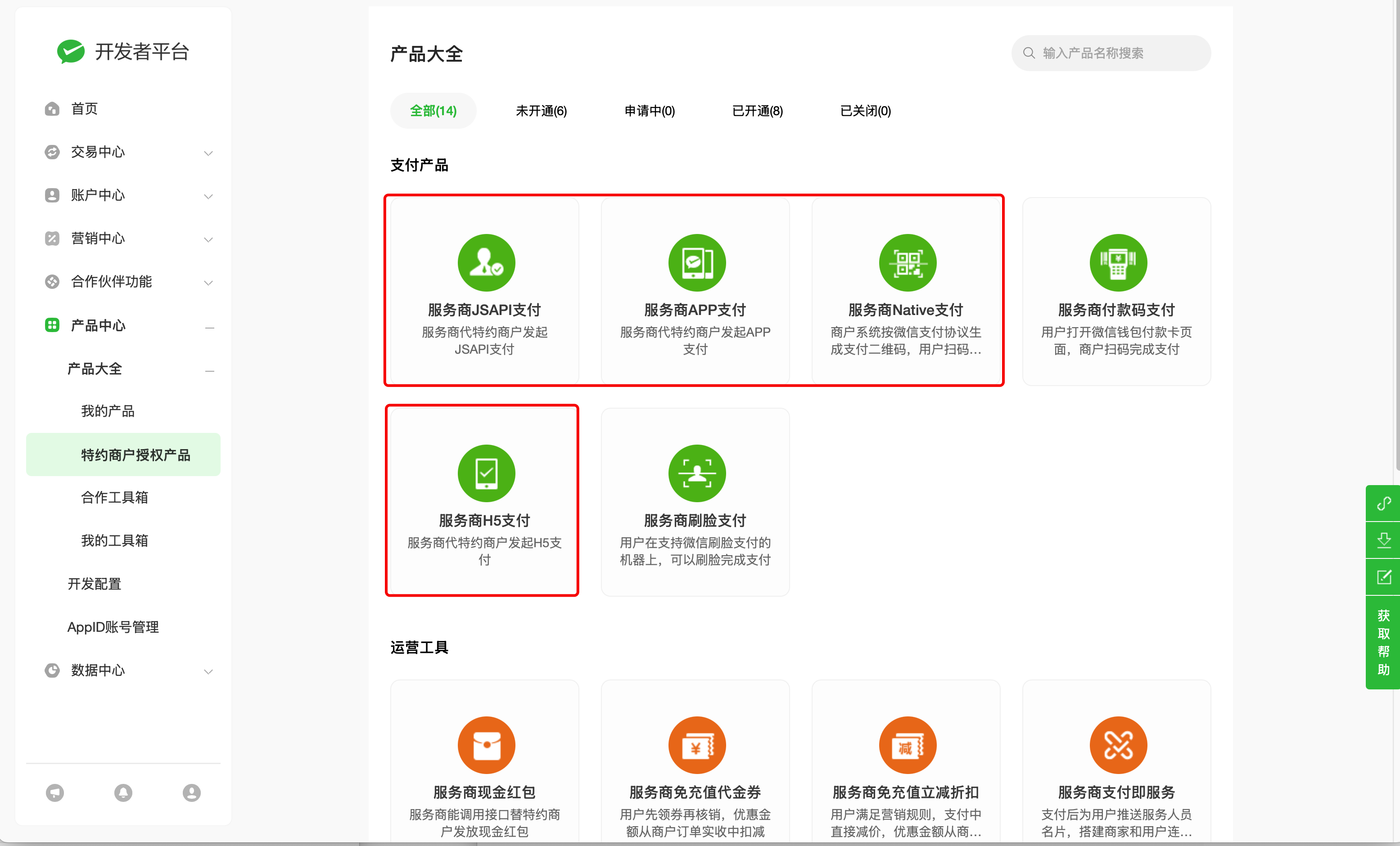The width and height of the screenshot is (1400, 846).
Task: Click the link icon in the right floating bar
Action: [x=1383, y=504]
